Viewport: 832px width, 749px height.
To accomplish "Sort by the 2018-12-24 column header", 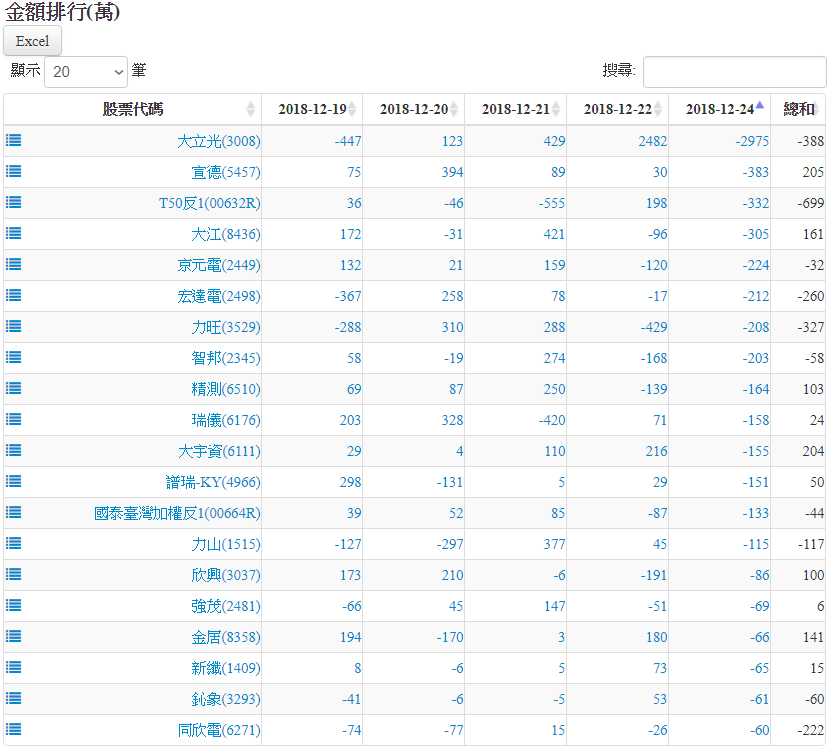I will click(719, 109).
